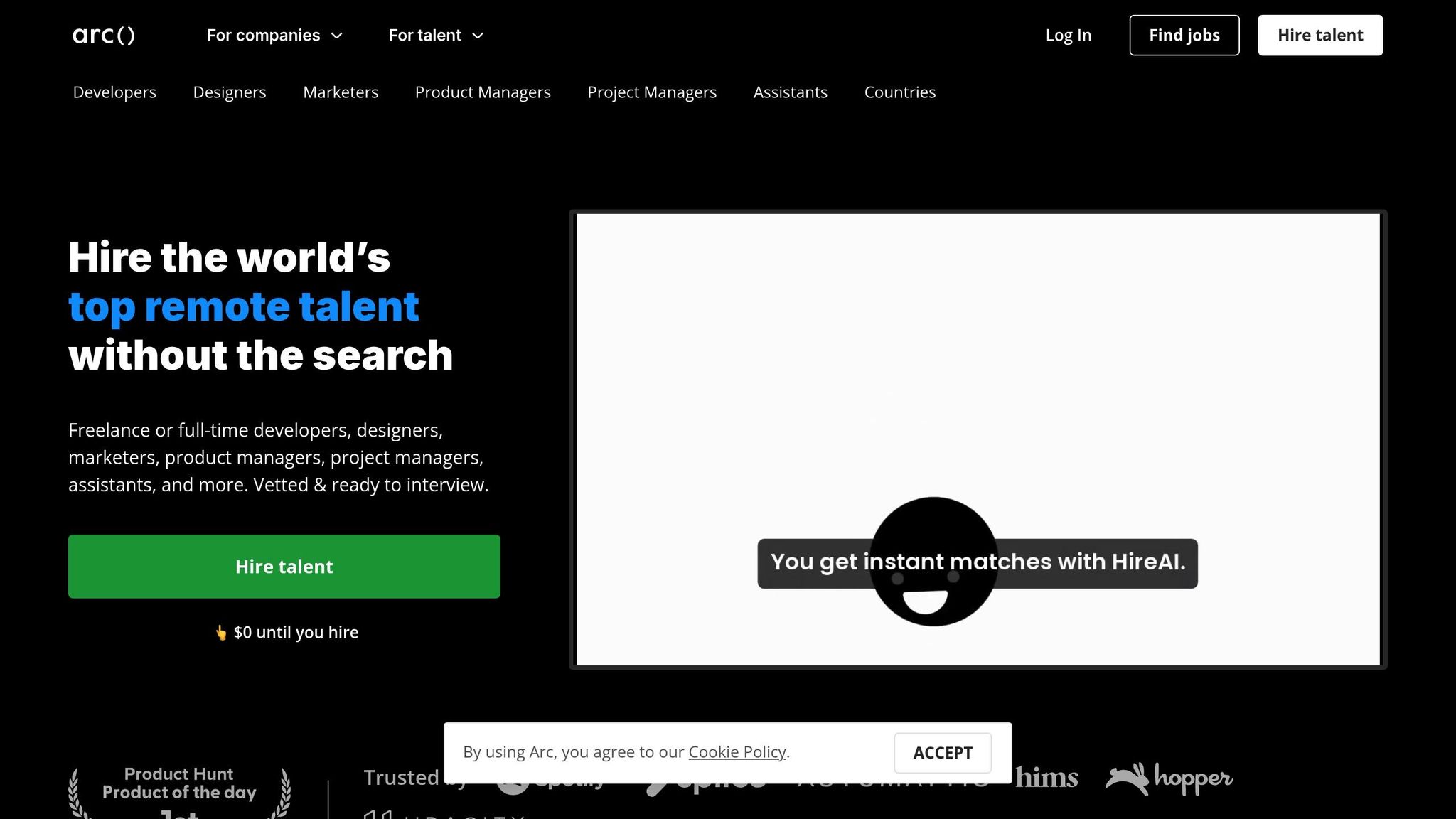The image size is (1456, 819).
Task: Open the Cookie Policy link
Action: [737, 752]
